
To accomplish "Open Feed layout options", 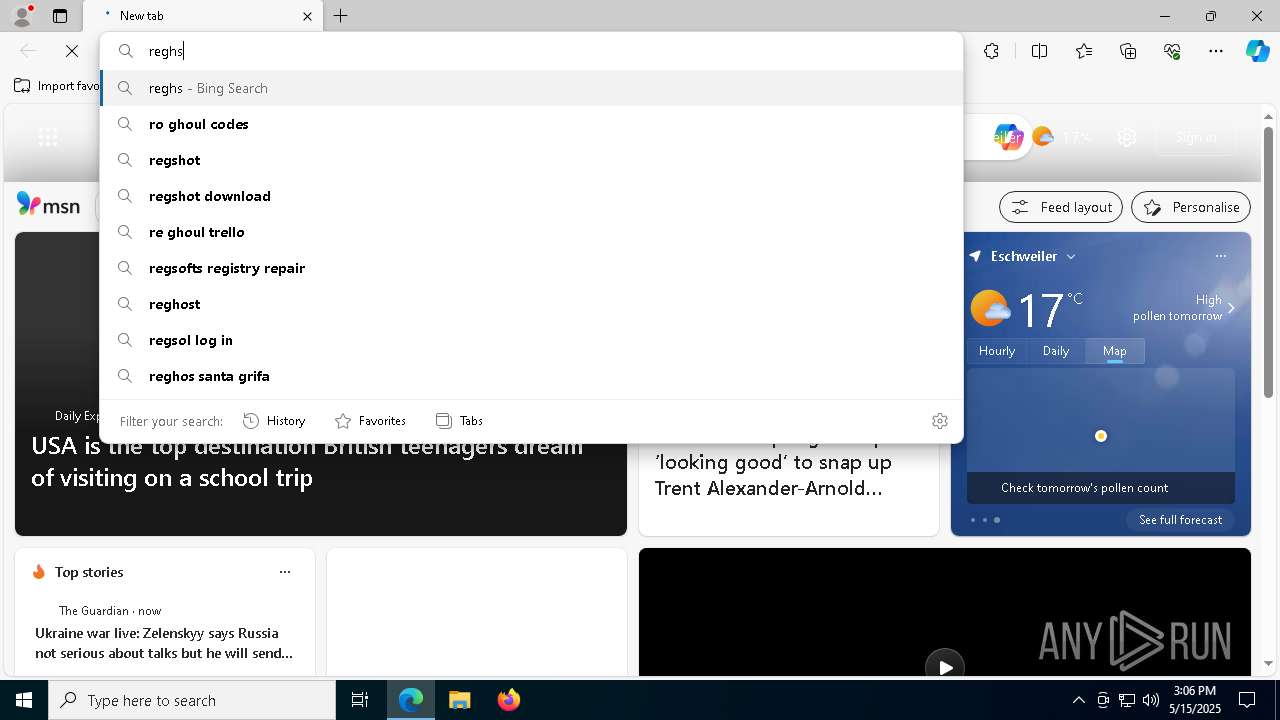I will 1061,207.
